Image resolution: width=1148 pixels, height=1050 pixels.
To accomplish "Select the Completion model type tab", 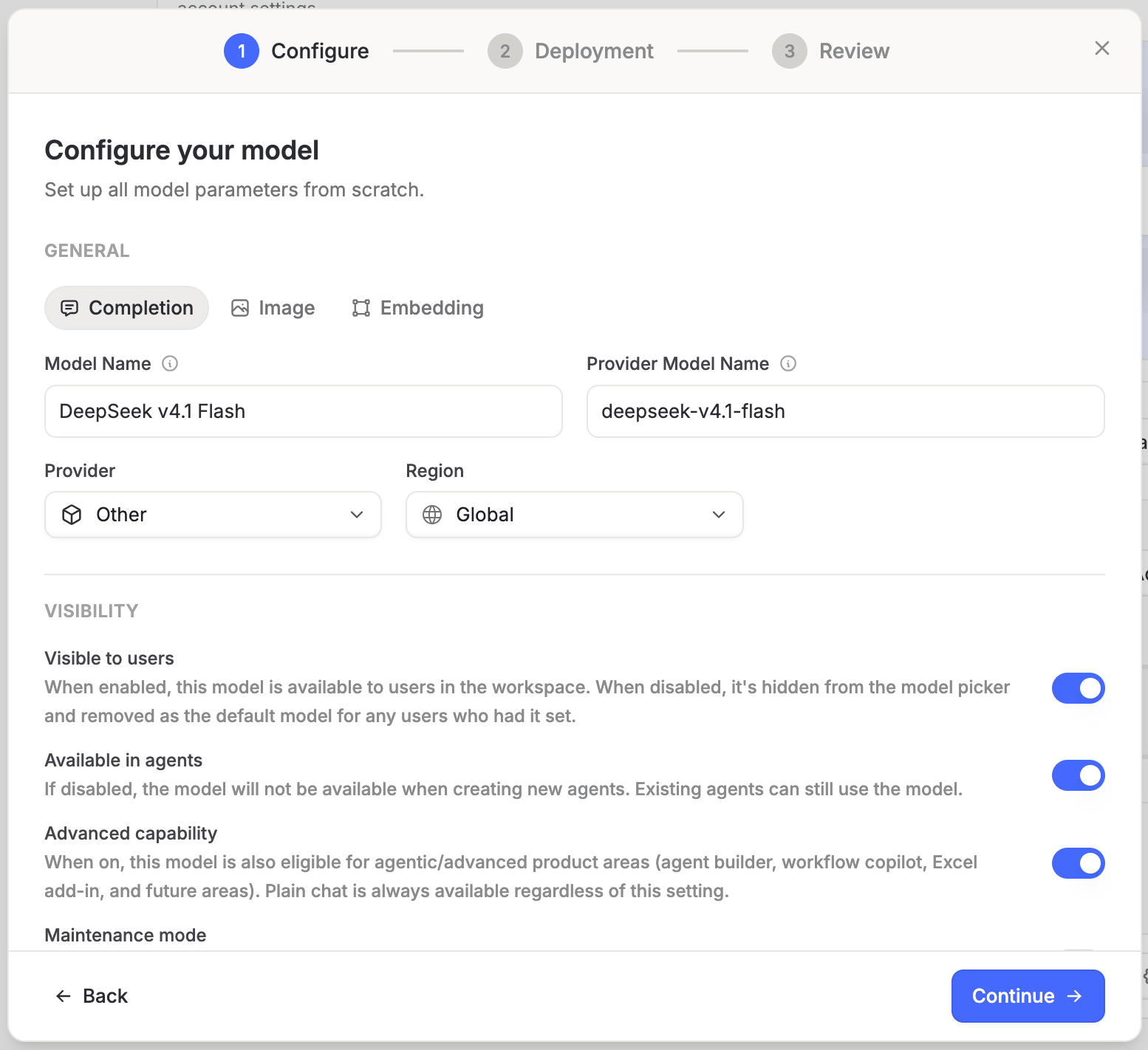I will [126, 308].
